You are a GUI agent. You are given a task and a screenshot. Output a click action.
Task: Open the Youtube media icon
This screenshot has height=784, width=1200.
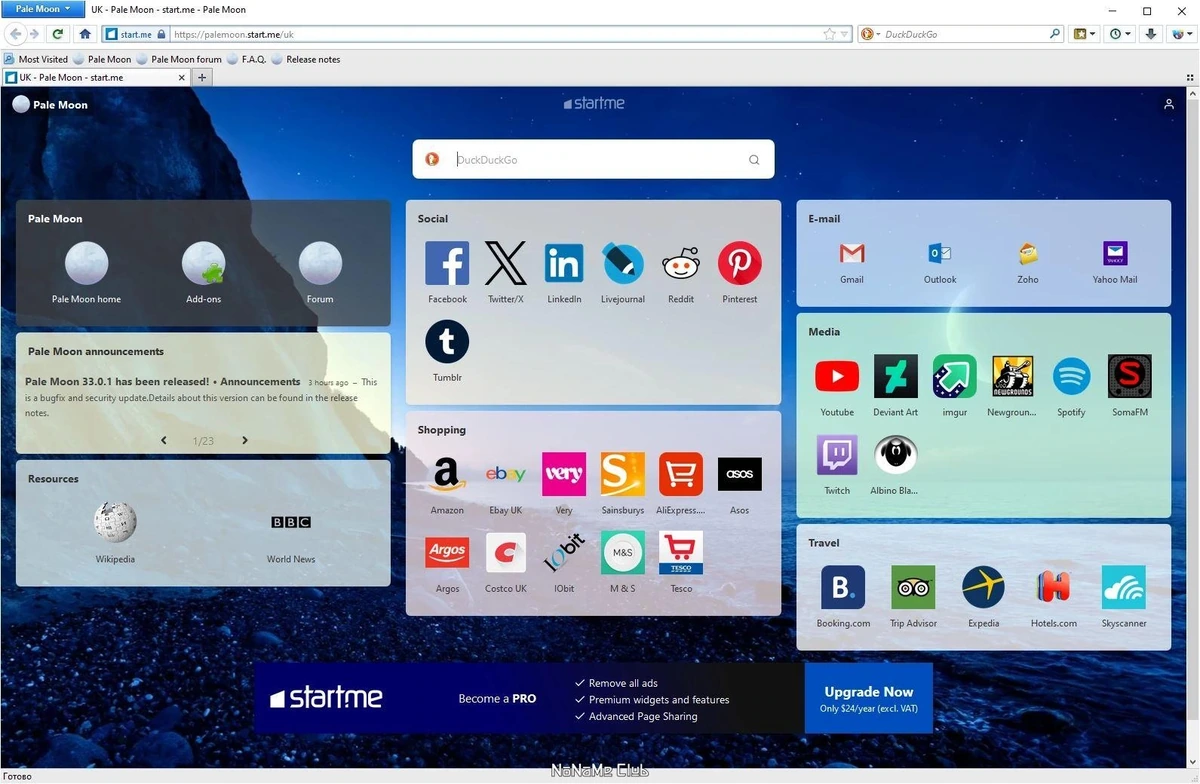[x=837, y=377]
